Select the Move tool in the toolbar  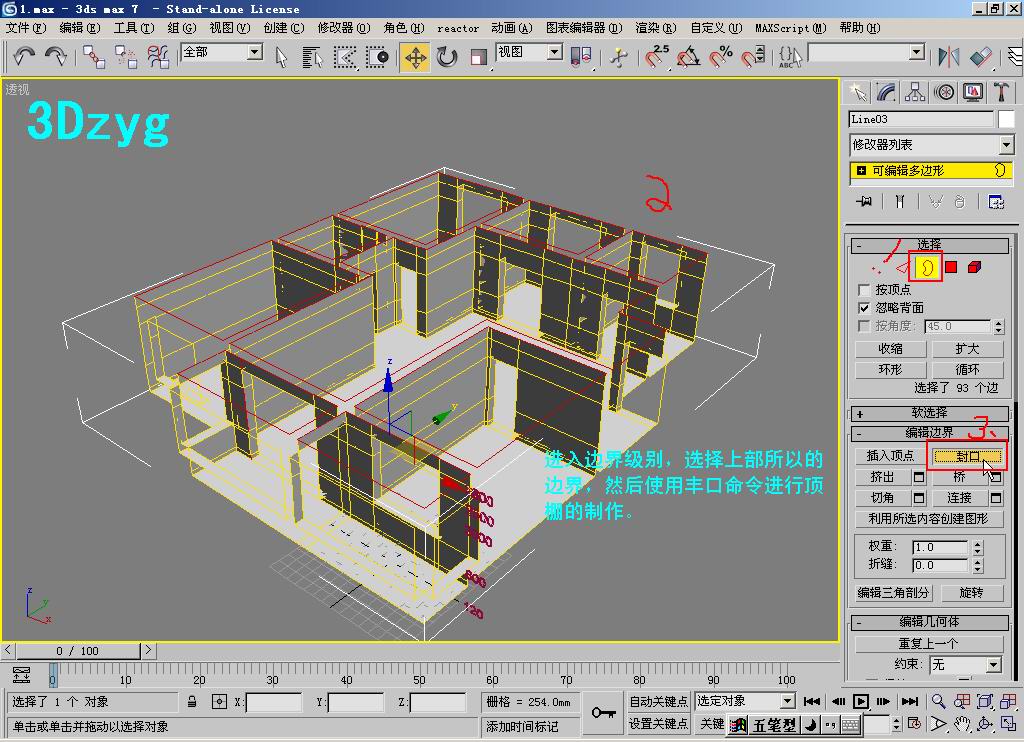415,56
